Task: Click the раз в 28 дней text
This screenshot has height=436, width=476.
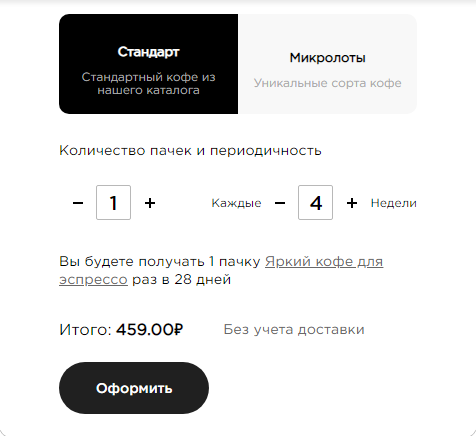Action: click(x=182, y=279)
